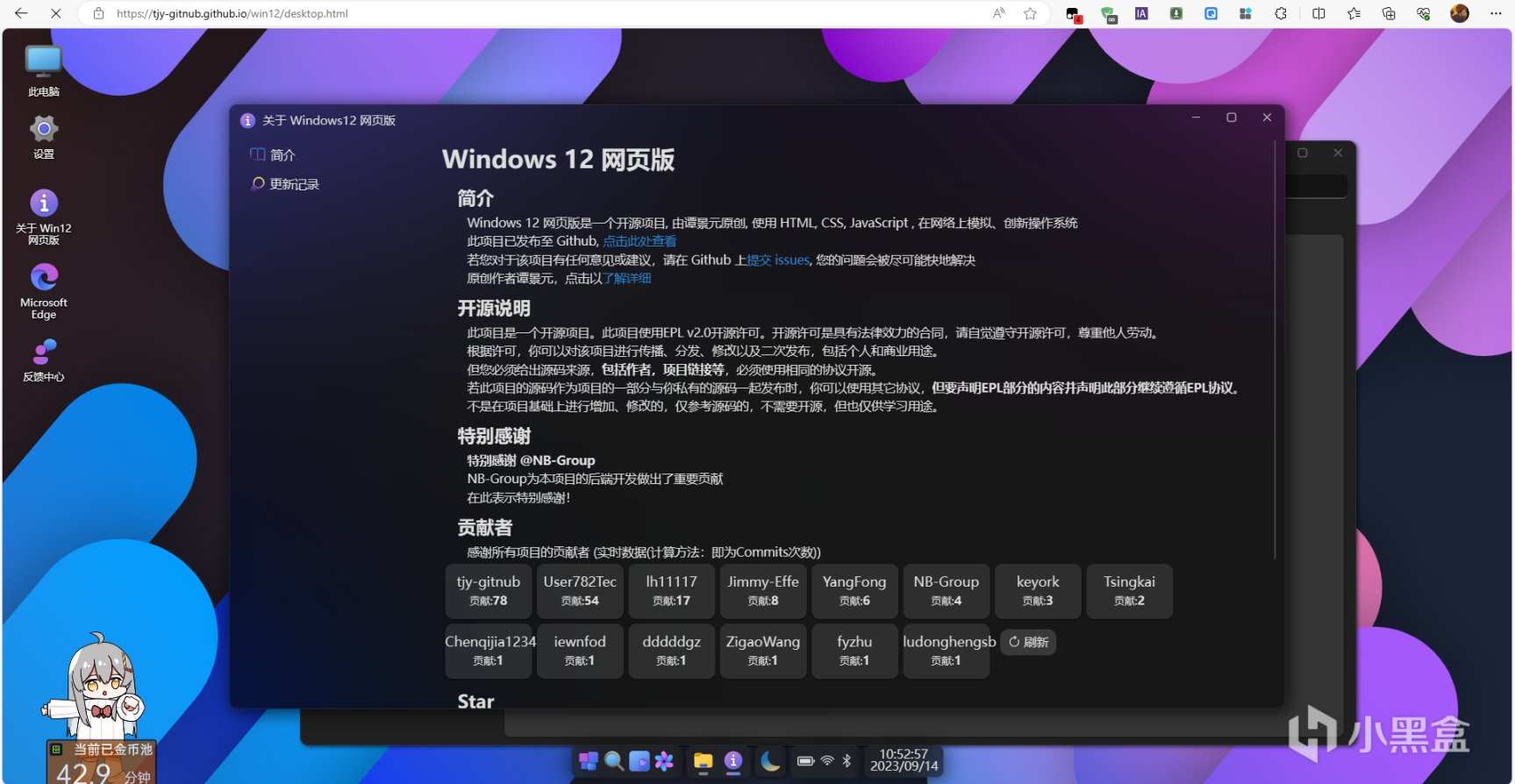
Task: Select the NB-Group contributor card
Action: tap(946, 591)
